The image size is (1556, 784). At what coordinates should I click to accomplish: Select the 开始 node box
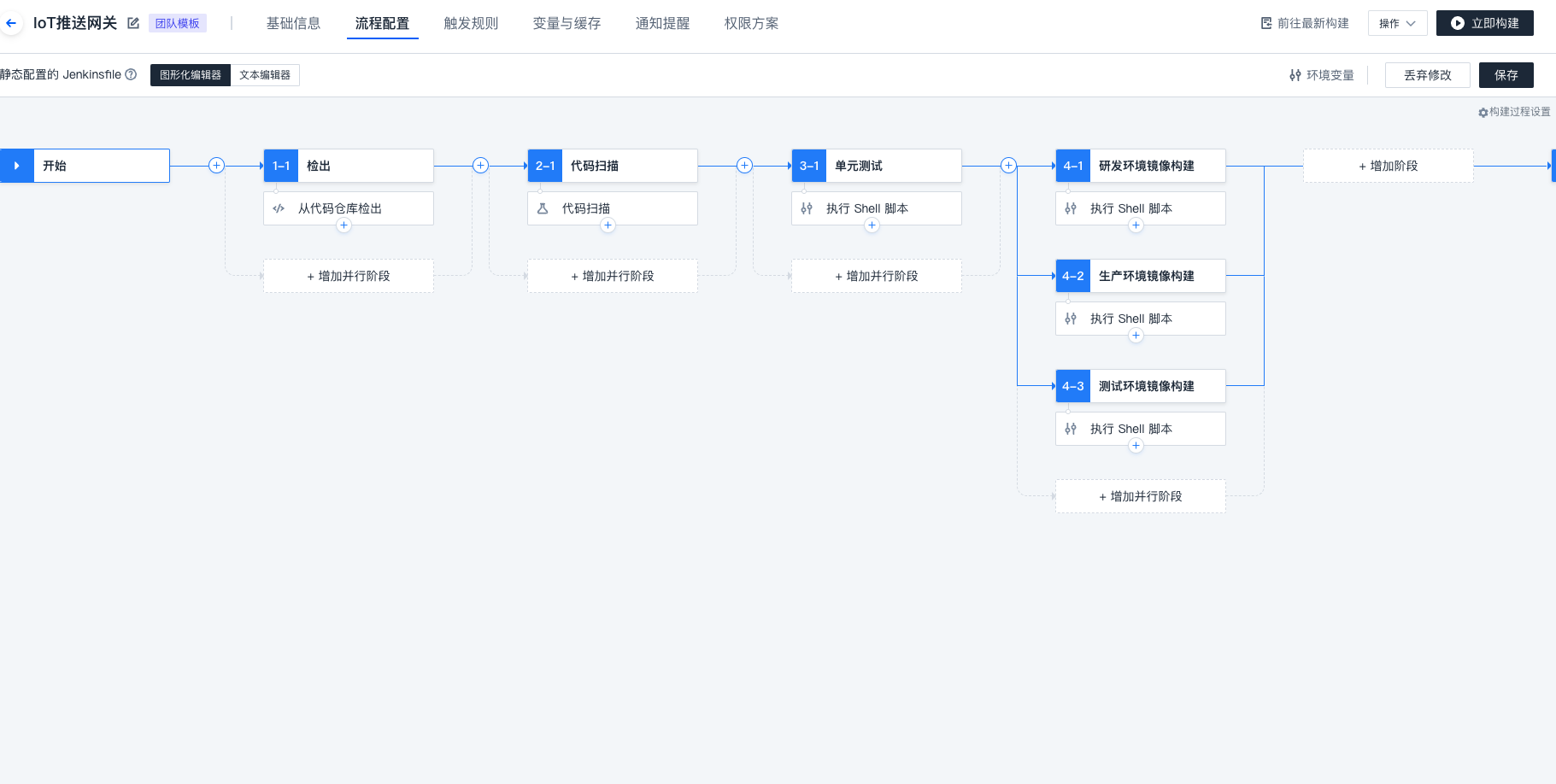pyautogui.click(x=85, y=166)
